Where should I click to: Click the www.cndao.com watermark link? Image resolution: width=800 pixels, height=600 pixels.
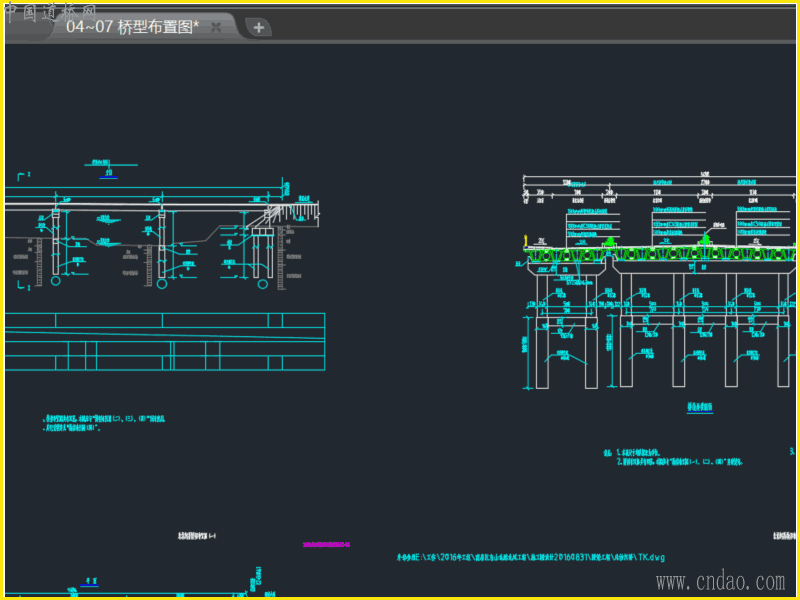tap(719, 581)
